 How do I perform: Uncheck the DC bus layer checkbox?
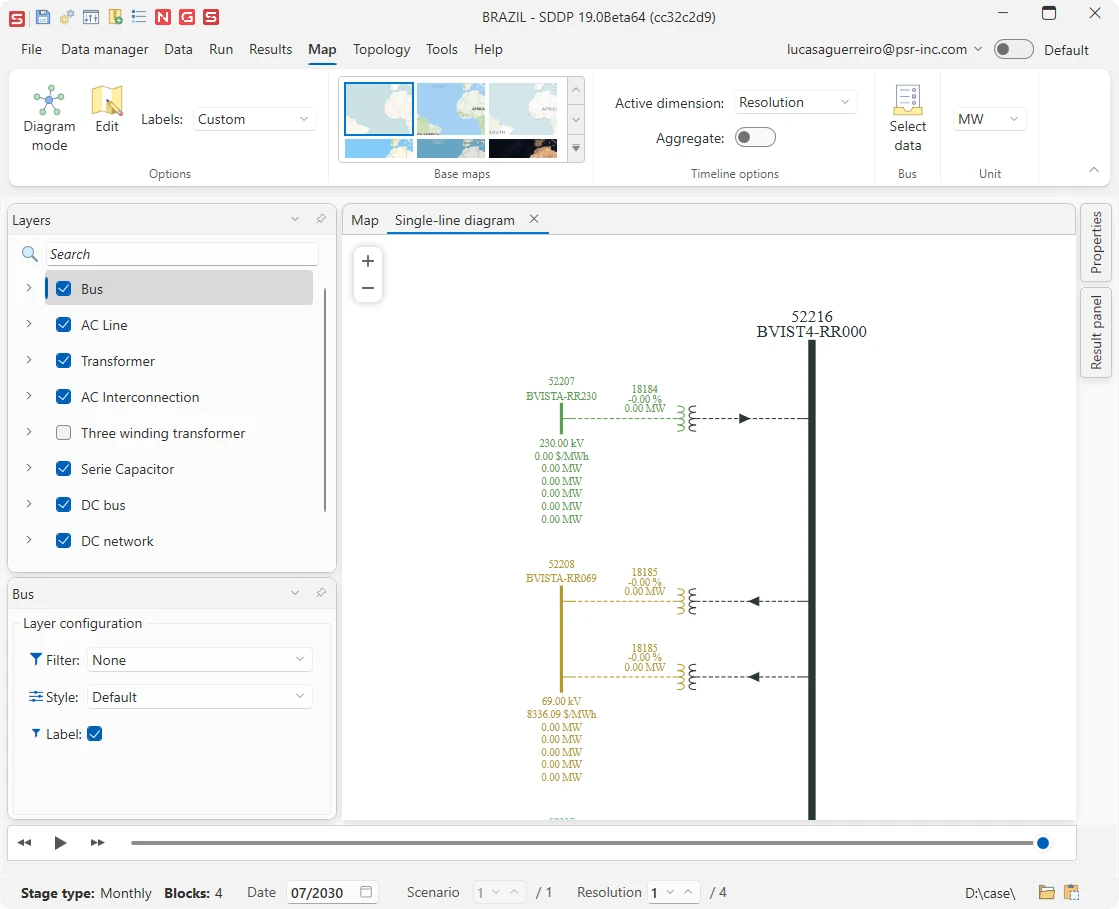(64, 504)
